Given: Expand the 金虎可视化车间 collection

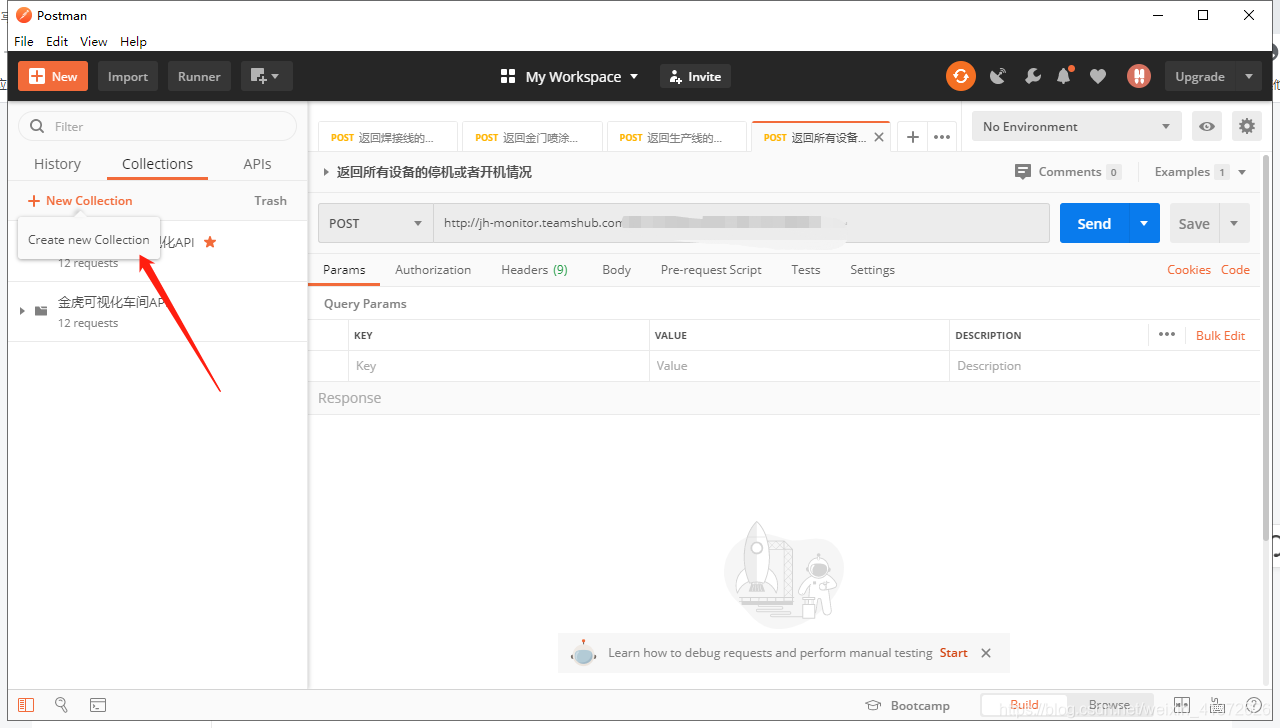Looking at the screenshot, I should click(22, 311).
